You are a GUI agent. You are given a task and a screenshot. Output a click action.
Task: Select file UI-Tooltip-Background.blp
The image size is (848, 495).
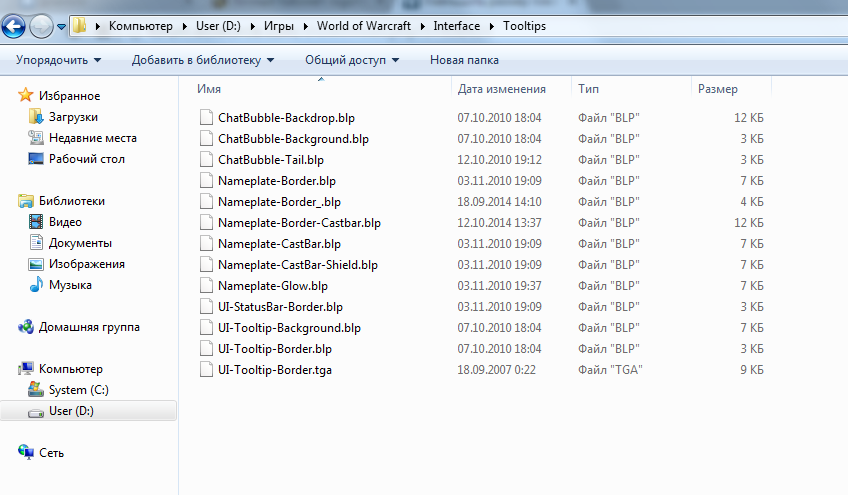[289, 328]
